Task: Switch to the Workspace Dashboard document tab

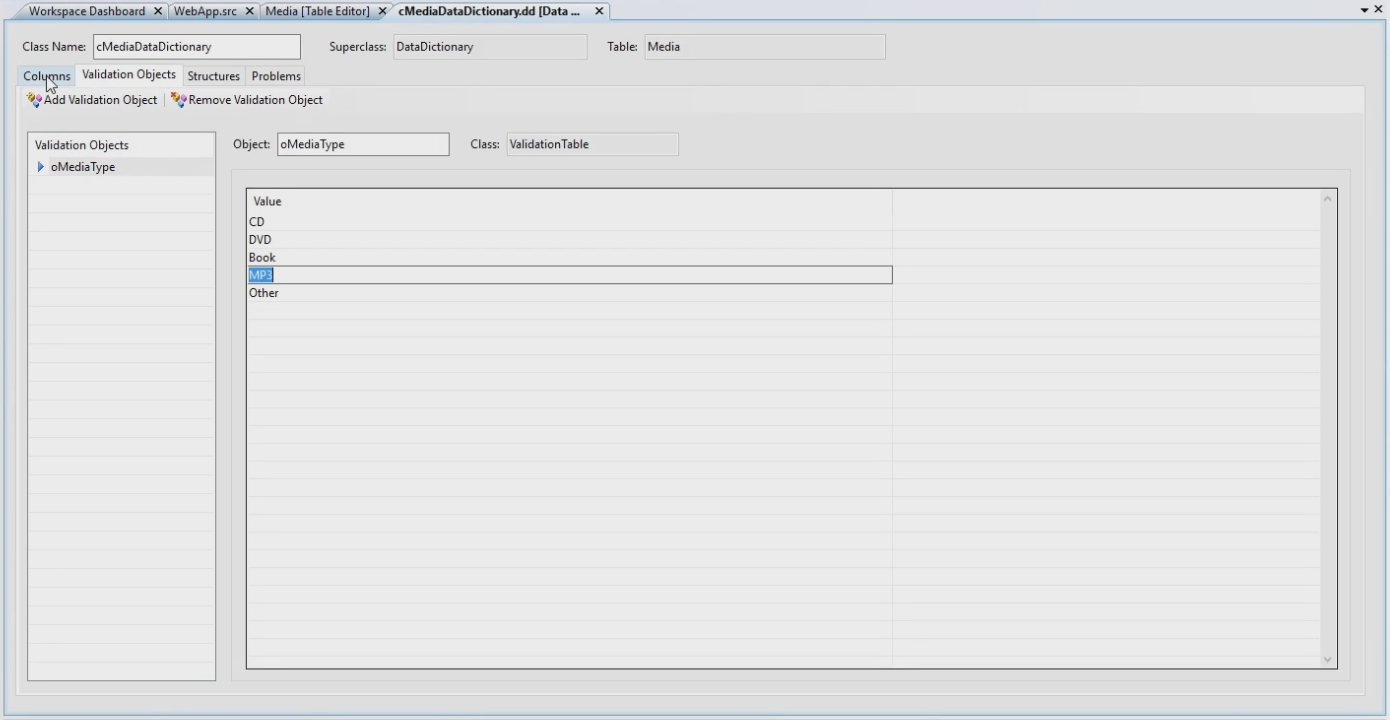Action: (x=86, y=11)
